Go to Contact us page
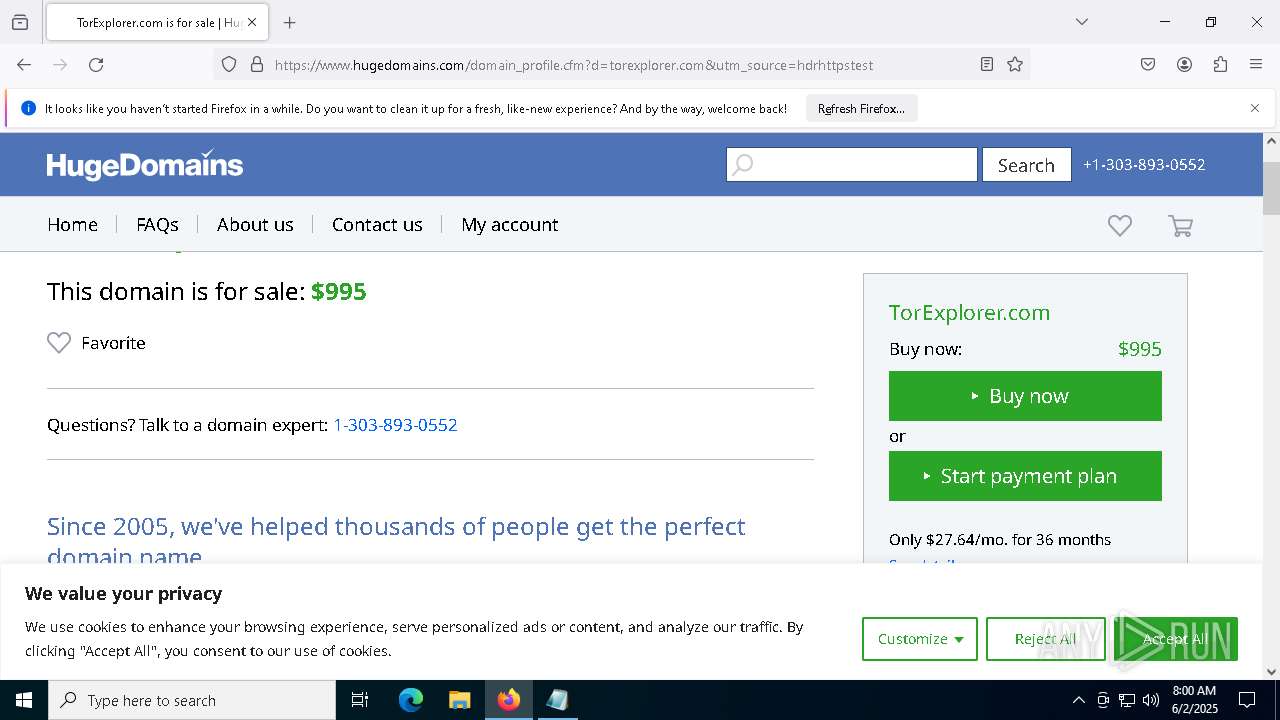The width and height of the screenshot is (1280, 720). pos(377,225)
